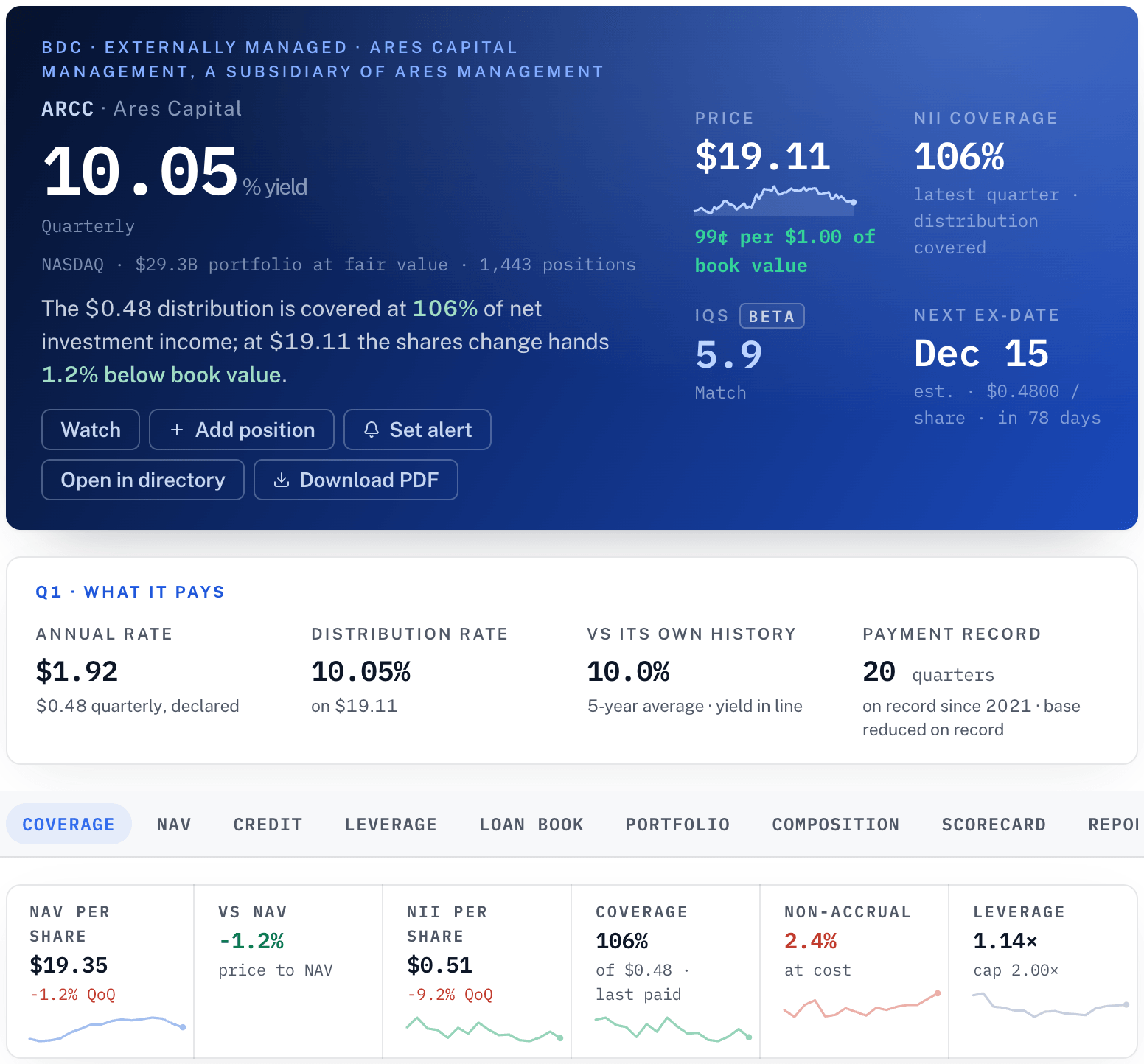Click the '-9.2% QoQ' change text
This screenshot has height=1064, width=1144.
click(x=450, y=995)
